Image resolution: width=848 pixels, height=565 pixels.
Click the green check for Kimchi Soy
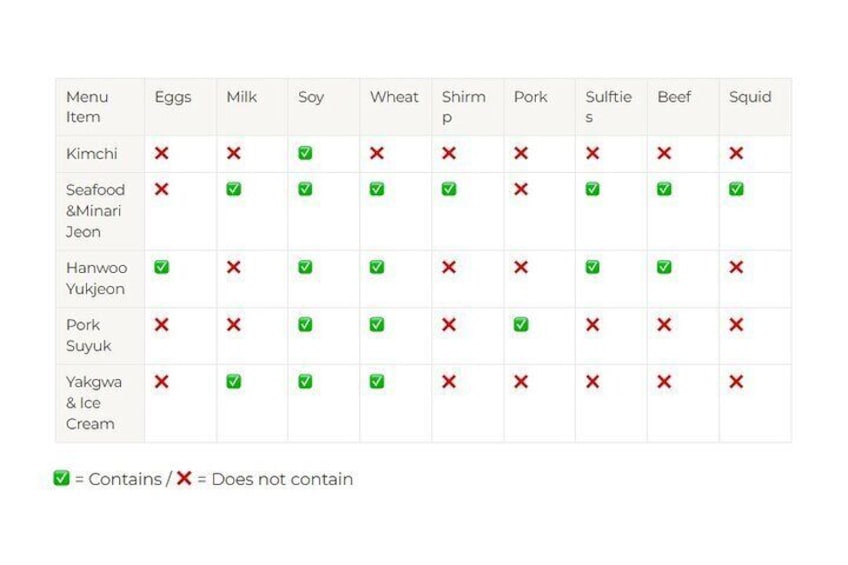[x=305, y=153]
